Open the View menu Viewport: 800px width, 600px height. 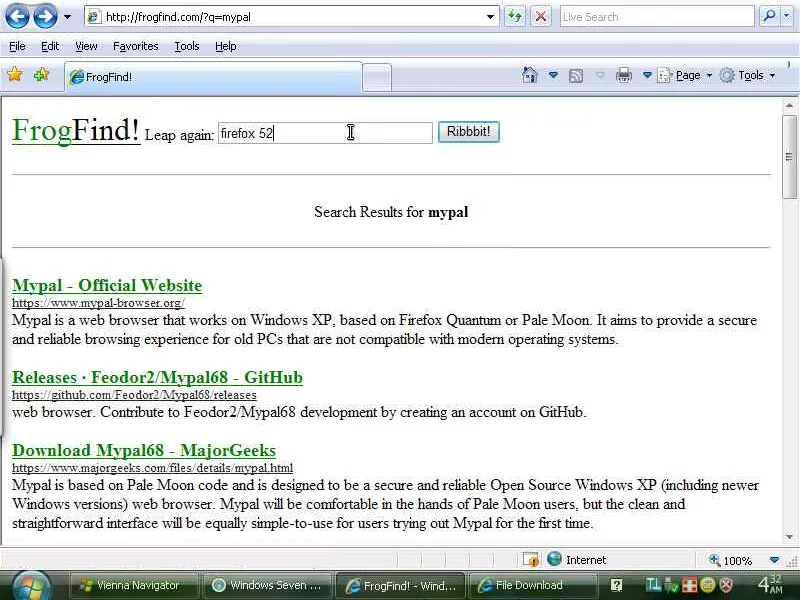pos(86,46)
